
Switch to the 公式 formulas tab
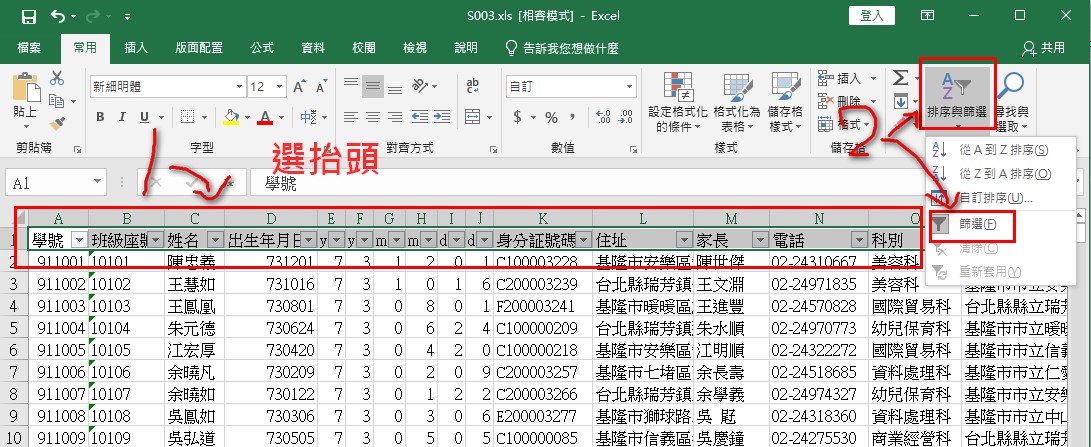[x=262, y=48]
